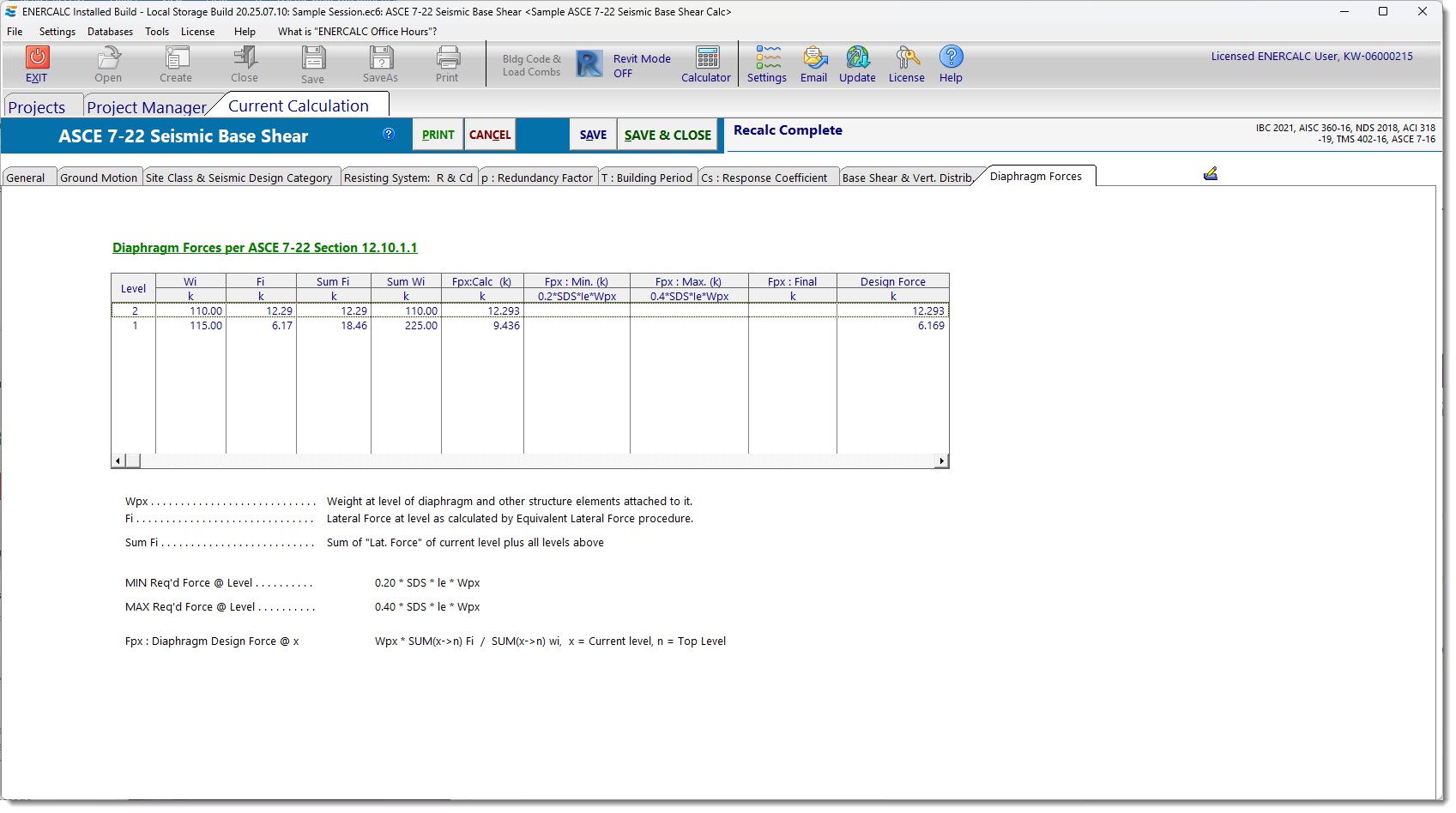
Task: Open the Settings toolbar icon
Action: click(x=767, y=58)
